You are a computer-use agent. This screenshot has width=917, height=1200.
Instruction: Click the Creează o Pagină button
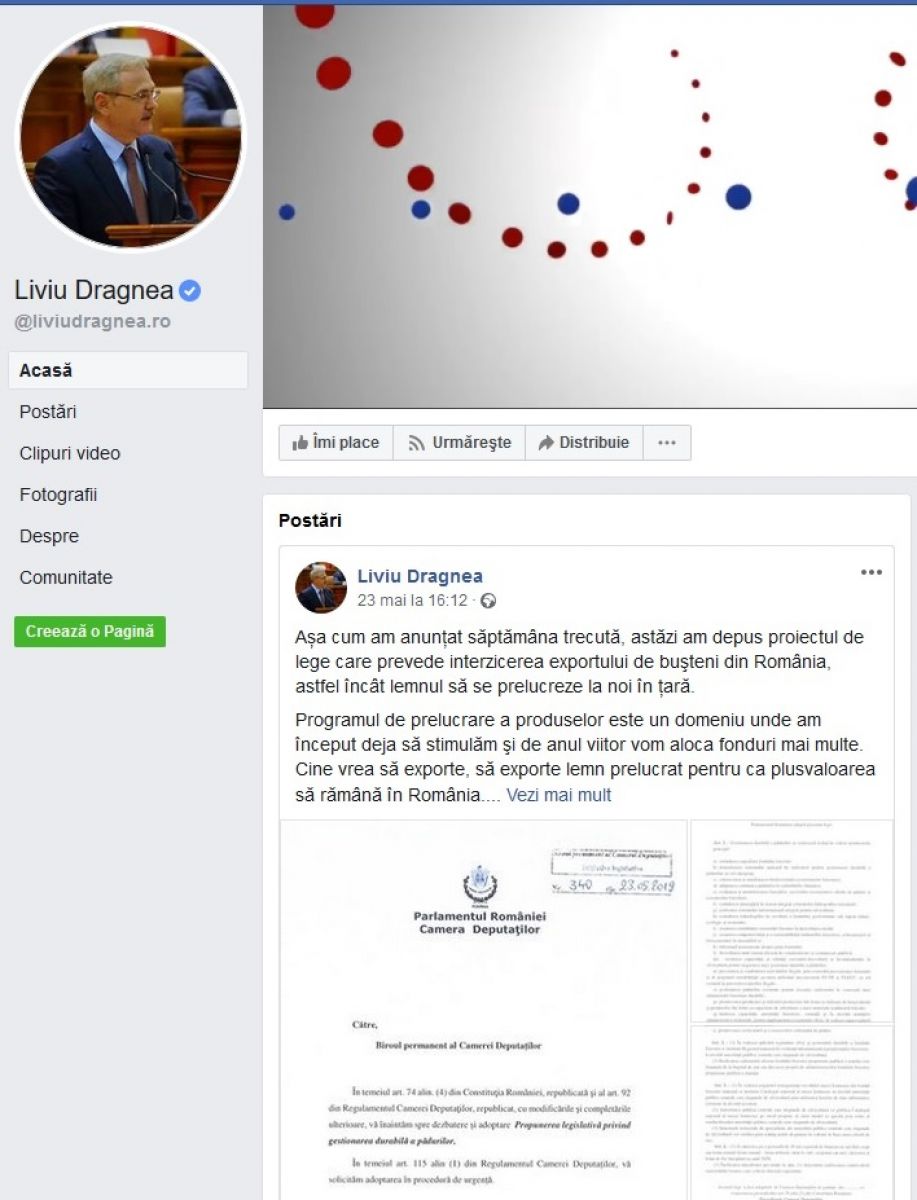tap(90, 632)
